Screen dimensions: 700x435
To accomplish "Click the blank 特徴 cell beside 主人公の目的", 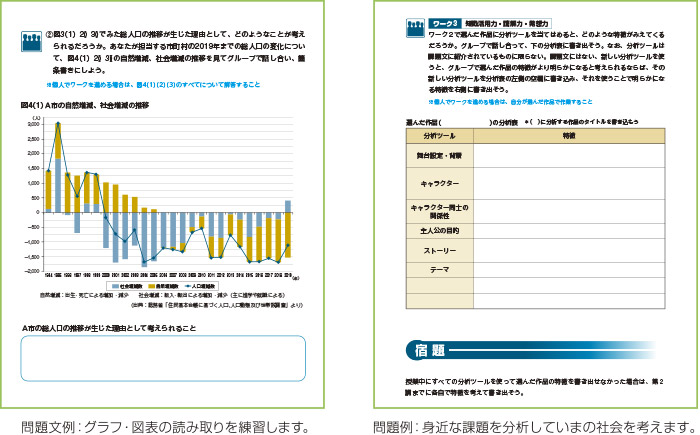I will pos(569,230).
